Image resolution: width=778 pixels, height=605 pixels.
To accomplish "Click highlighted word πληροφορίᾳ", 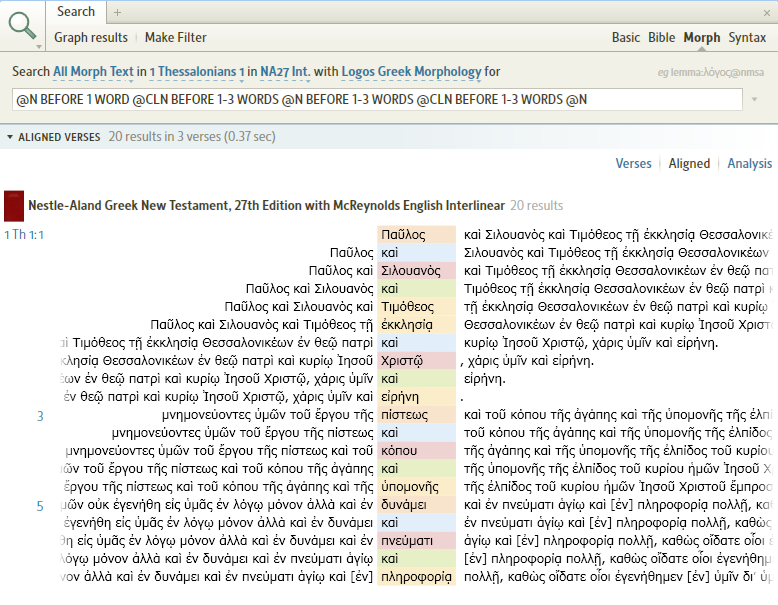I will pyautogui.click(x=416, y=577).
